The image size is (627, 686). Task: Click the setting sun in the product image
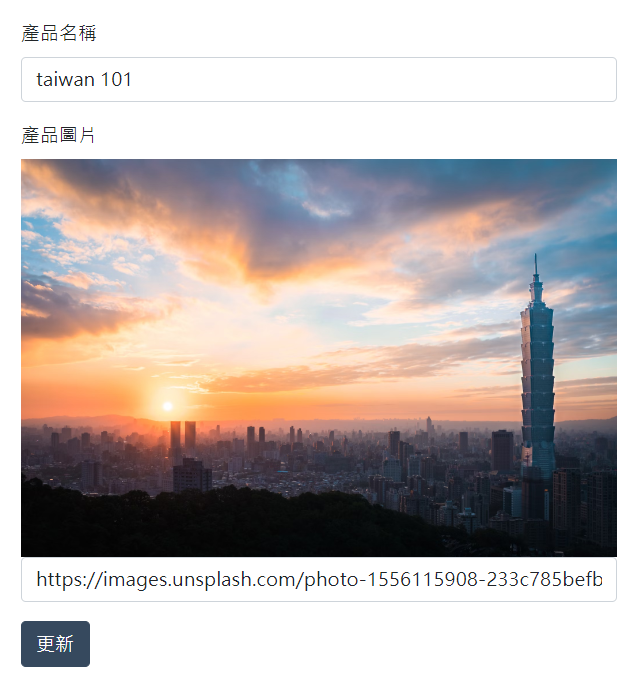(x=167, y=406)
